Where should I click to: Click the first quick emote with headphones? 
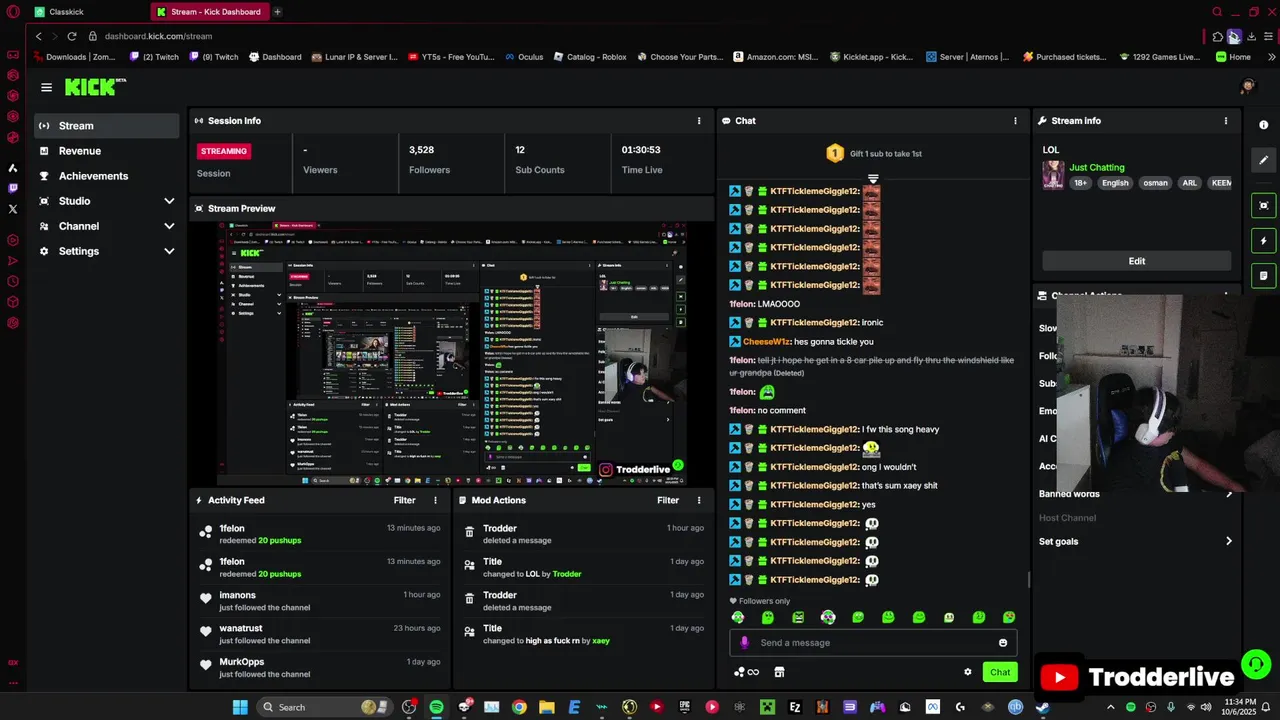pos(738,618)
